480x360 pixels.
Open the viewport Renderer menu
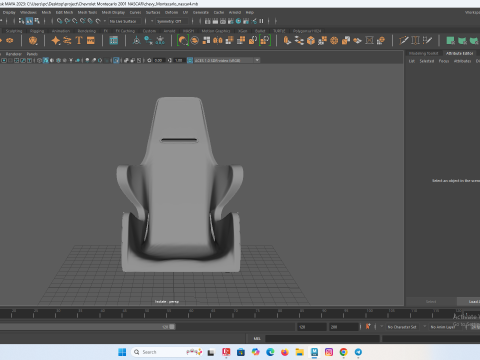(x=13, y=54)
